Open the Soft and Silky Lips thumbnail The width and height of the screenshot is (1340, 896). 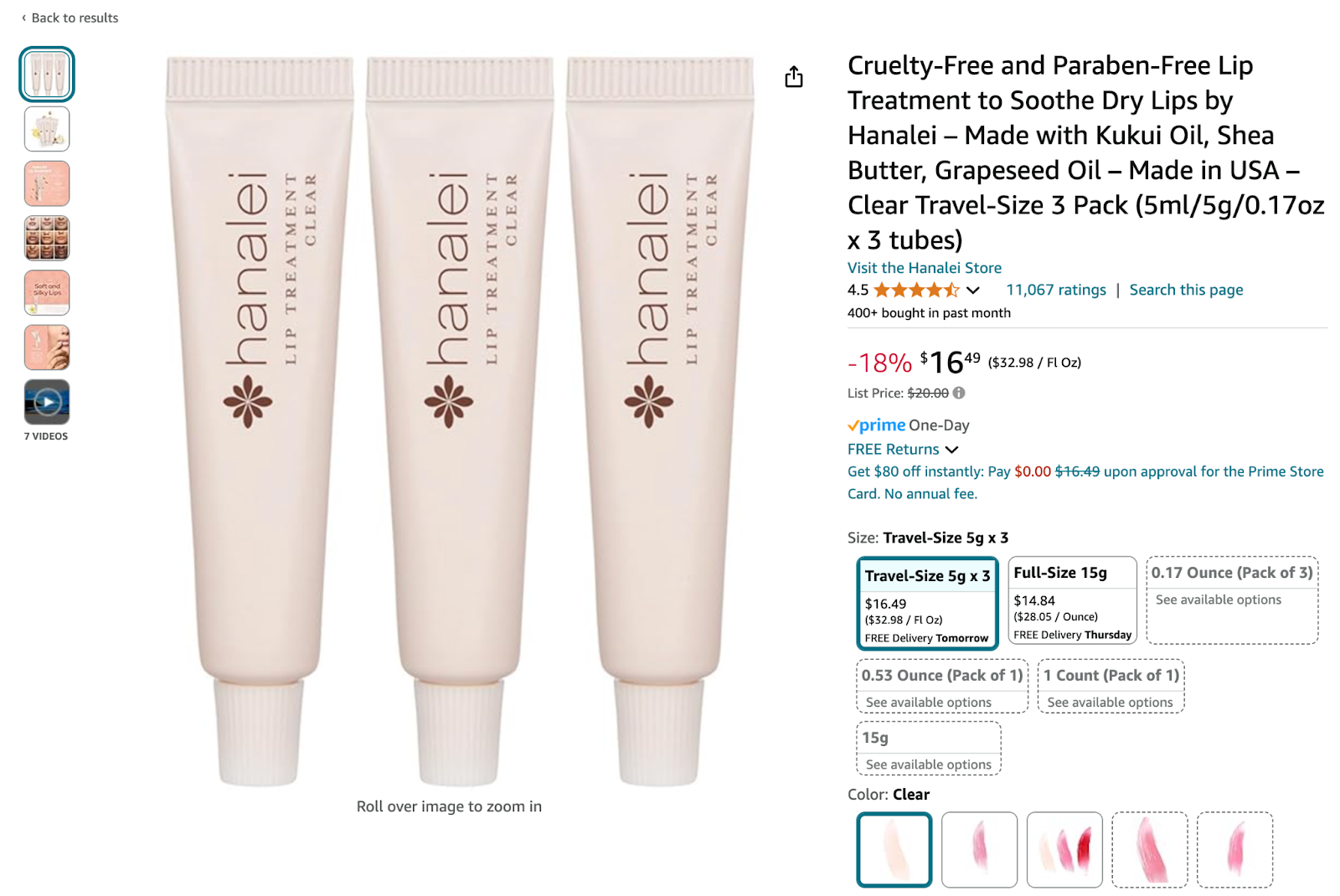(x=47, y=292)
